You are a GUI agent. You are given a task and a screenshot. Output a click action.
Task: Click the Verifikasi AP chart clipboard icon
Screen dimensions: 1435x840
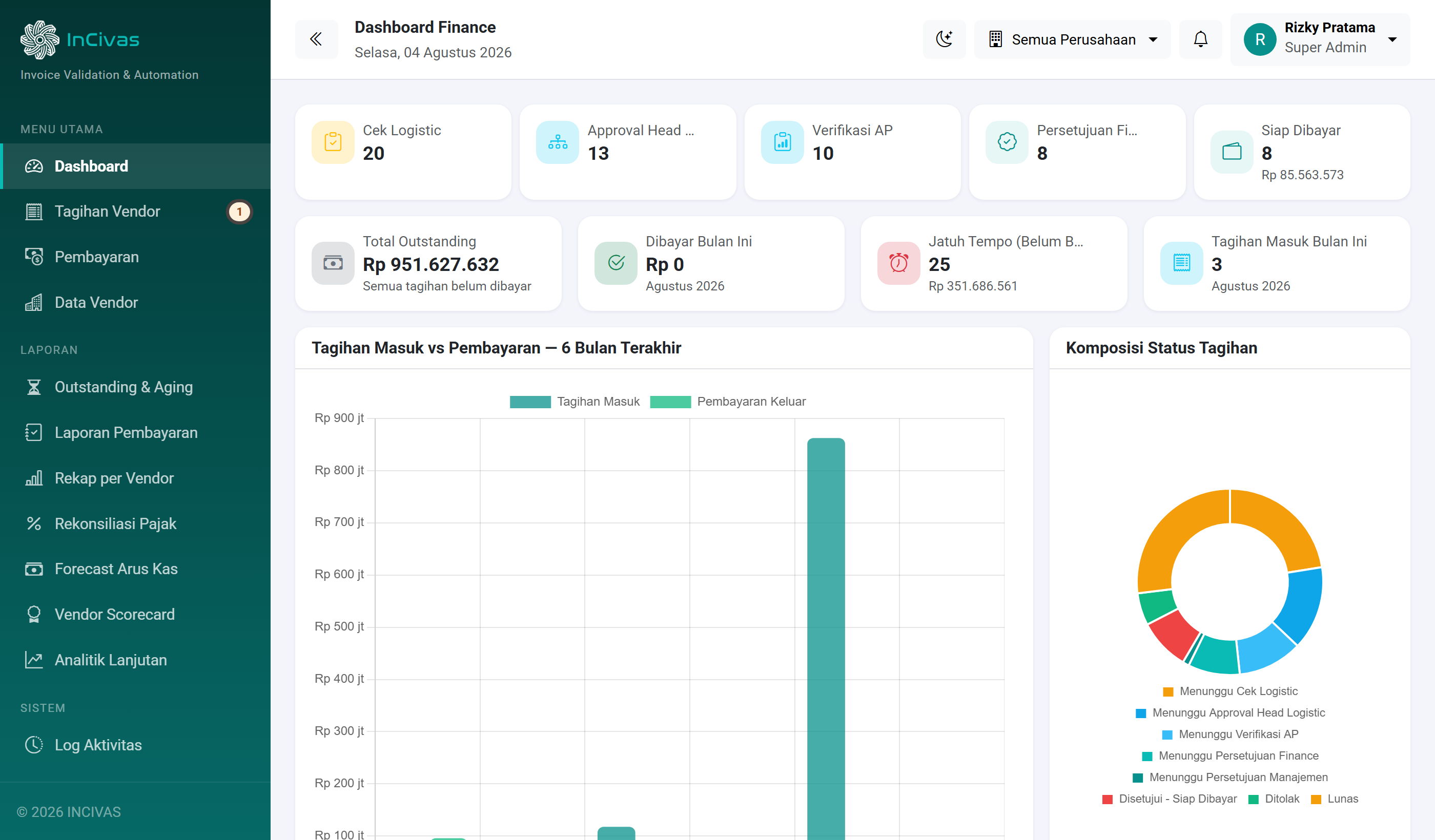[783, 142]
